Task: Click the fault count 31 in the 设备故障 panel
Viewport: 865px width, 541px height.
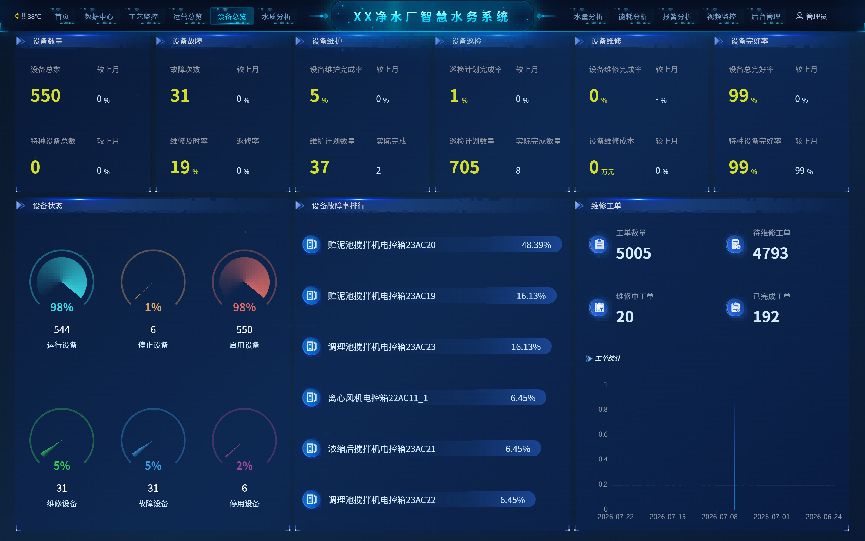Action: click(x=180, y=96)
